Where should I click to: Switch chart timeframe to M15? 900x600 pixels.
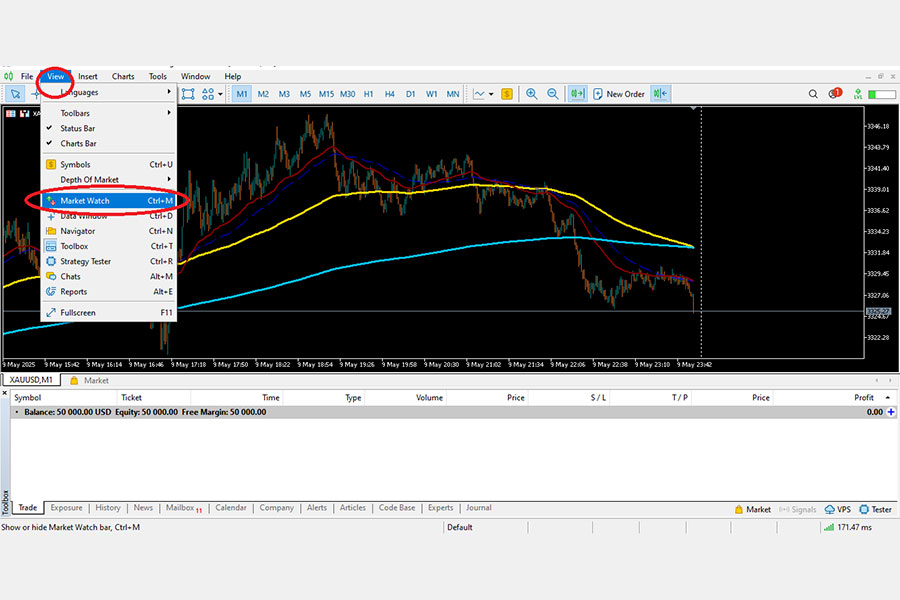tap(326, 94)
